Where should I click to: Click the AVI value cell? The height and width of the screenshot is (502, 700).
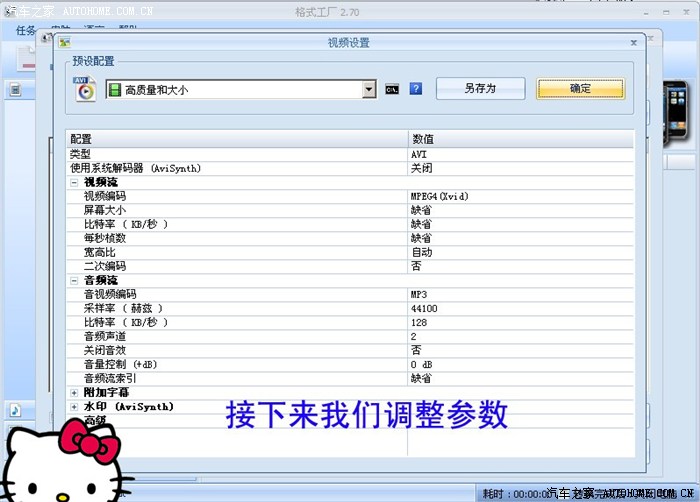[521, 155]
